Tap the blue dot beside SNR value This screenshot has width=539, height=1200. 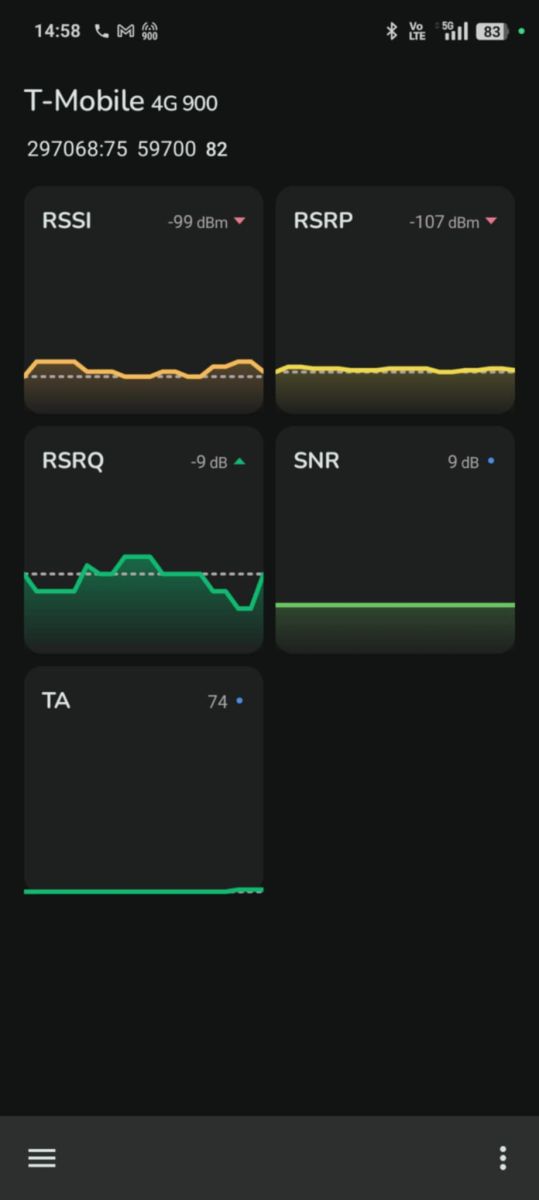[x=490, y=462]
